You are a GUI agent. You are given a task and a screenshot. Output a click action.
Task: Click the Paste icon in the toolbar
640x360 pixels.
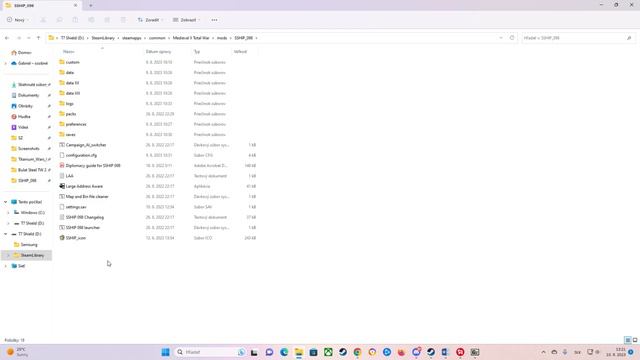click(75, 20)
